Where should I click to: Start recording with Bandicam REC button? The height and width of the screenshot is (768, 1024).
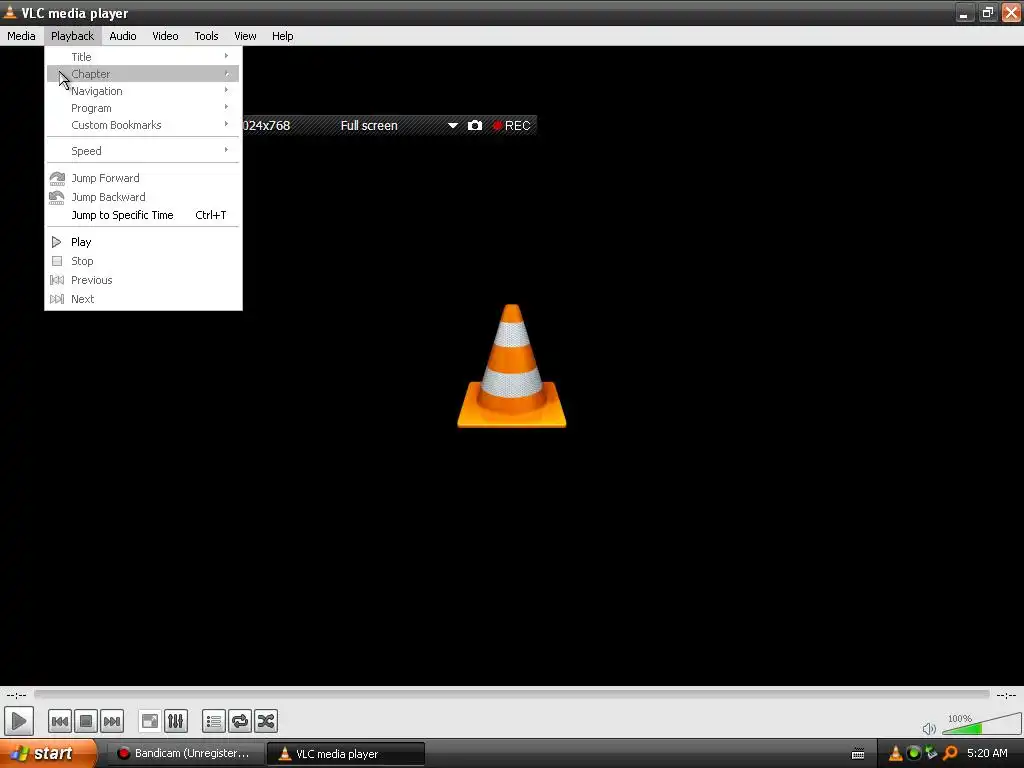coord(511,125)
